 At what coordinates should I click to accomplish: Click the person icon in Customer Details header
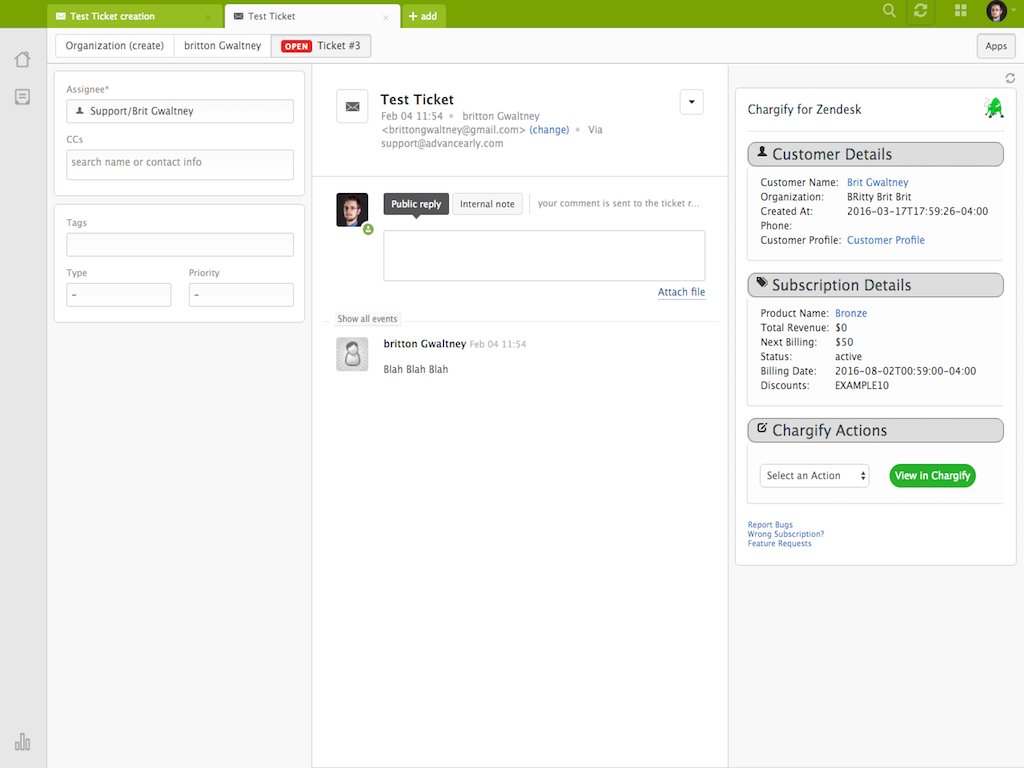[761, 152]
